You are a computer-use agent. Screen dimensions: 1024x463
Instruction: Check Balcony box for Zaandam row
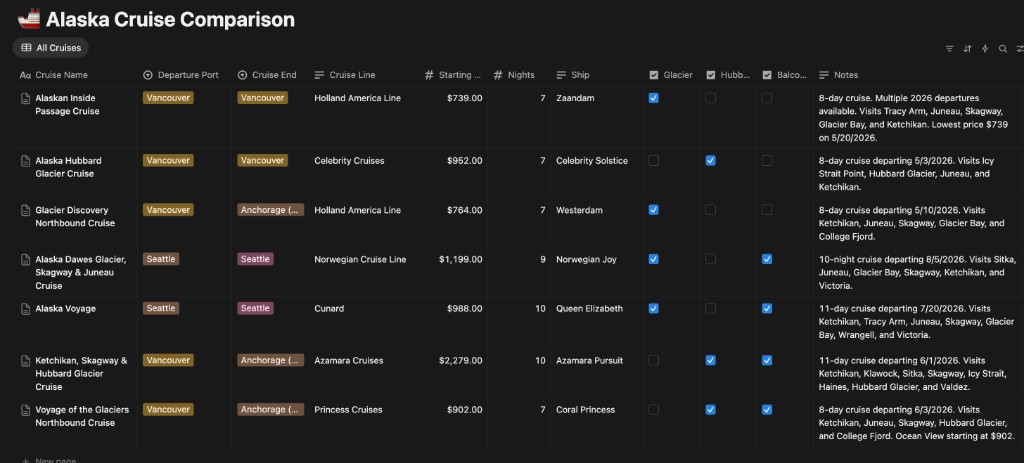[x=767, y=98]
